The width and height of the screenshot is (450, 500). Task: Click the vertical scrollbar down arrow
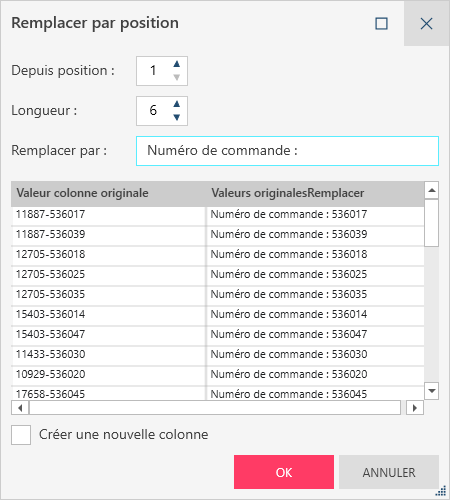coord(432,391)
